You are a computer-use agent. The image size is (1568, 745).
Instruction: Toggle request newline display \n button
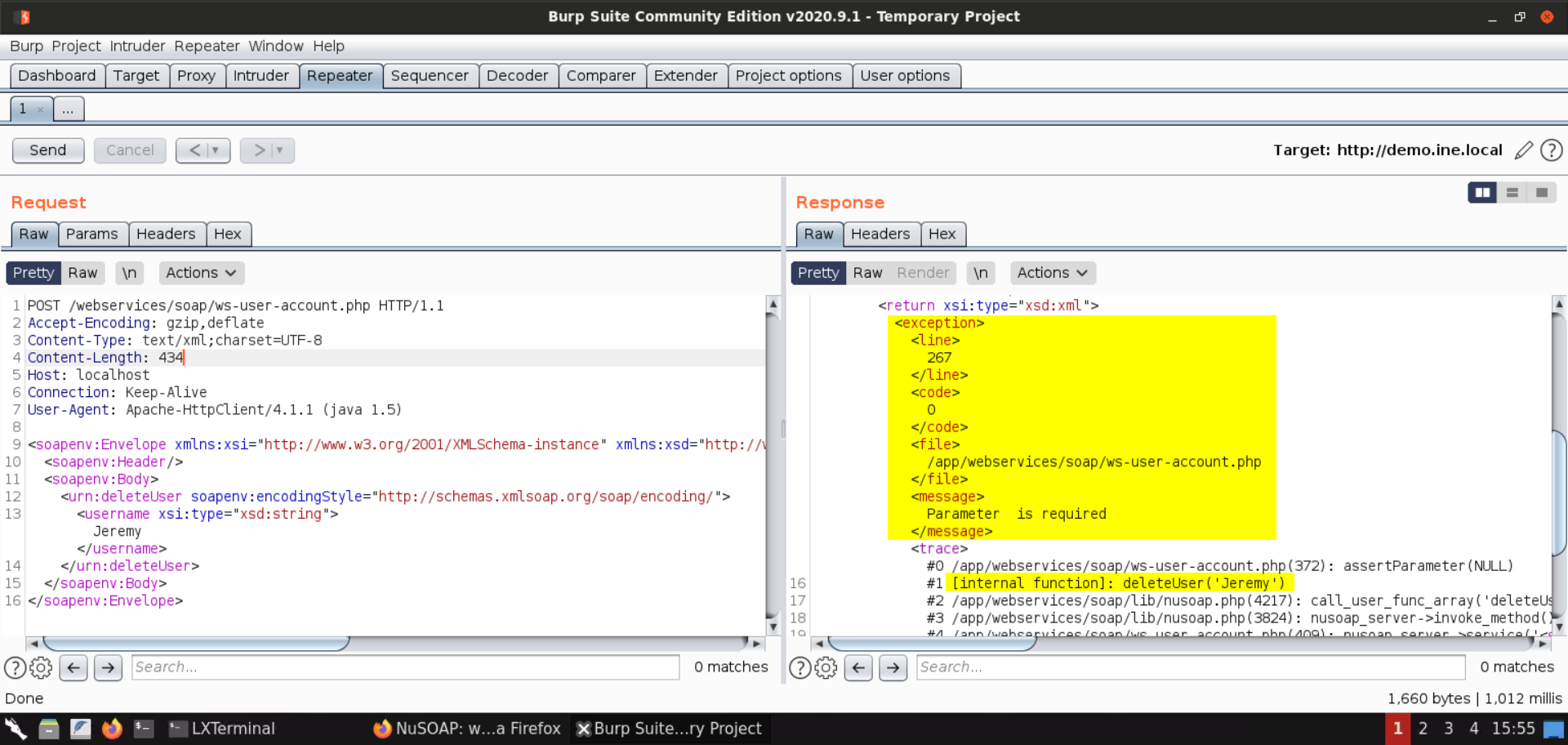tap(129, 273)
